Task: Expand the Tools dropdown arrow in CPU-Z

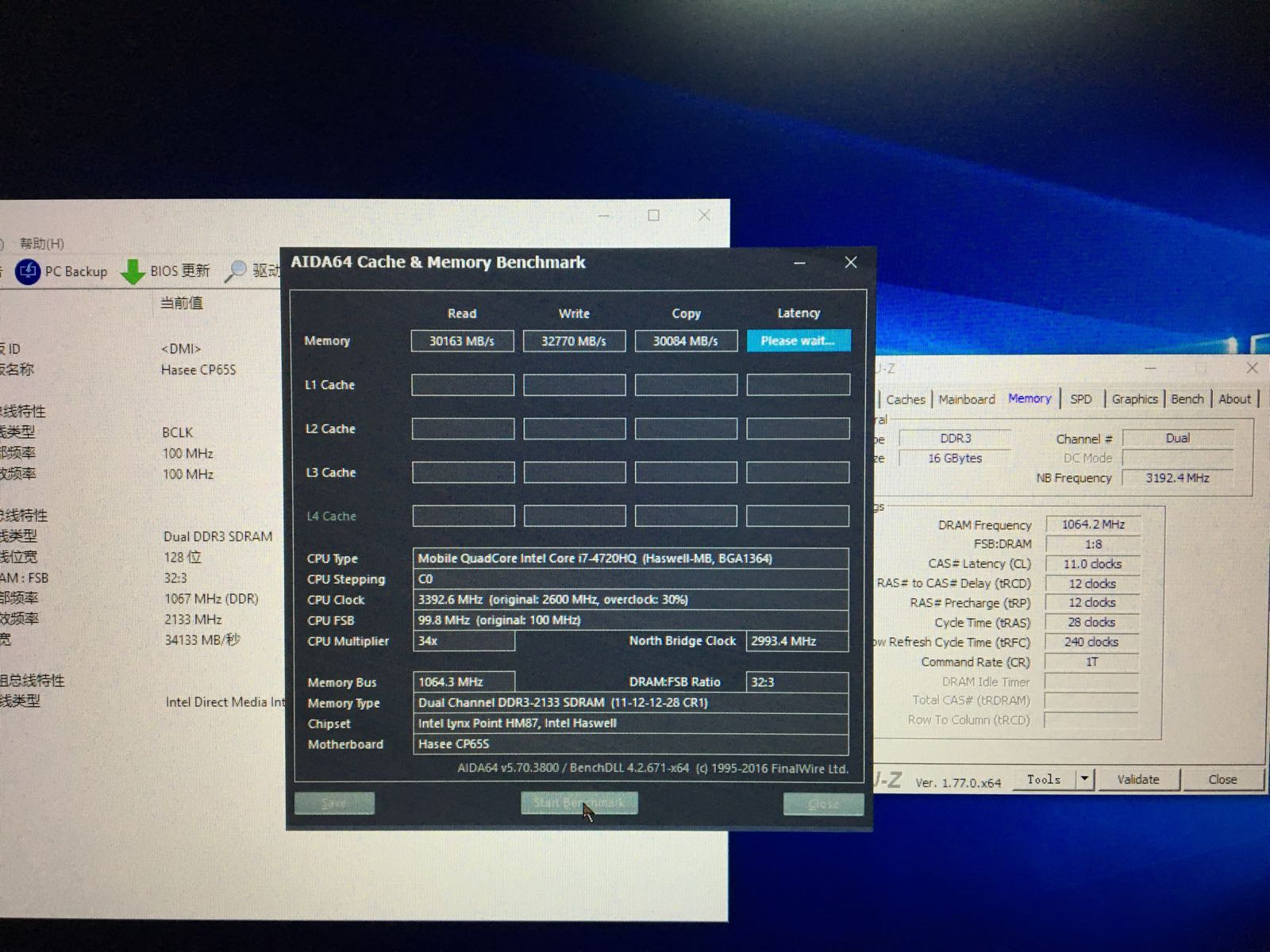Action: (1084, 779)
